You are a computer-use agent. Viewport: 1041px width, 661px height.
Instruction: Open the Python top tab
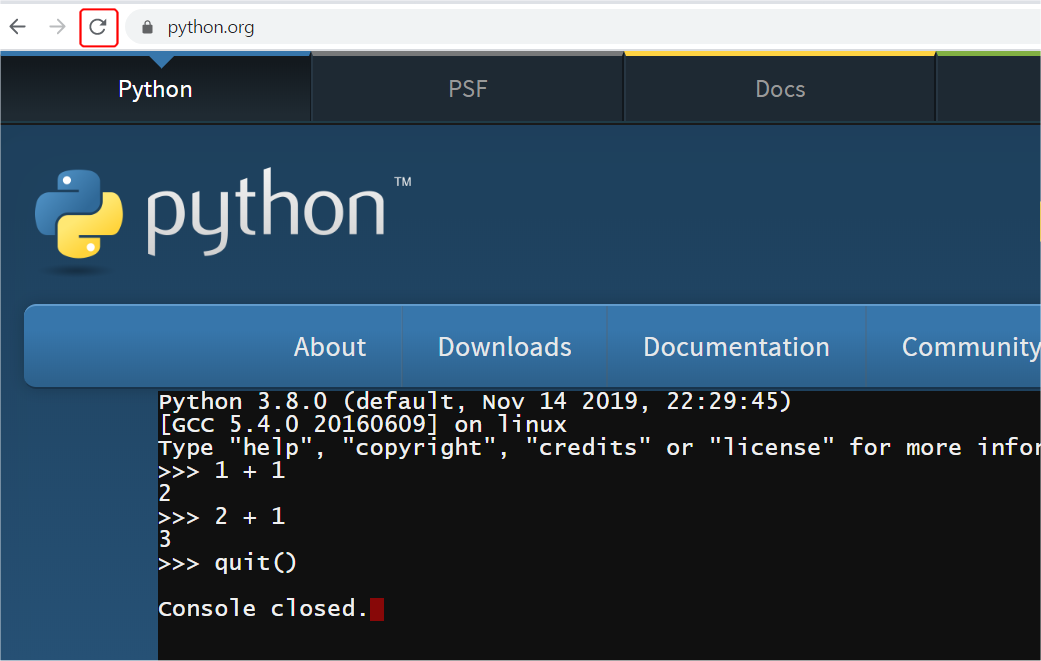155,89
